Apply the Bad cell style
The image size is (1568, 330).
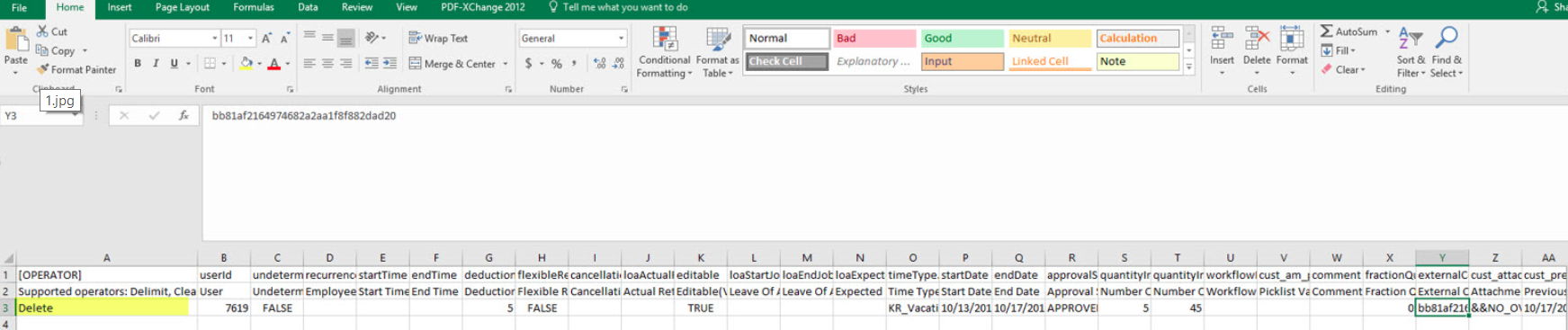874,38
